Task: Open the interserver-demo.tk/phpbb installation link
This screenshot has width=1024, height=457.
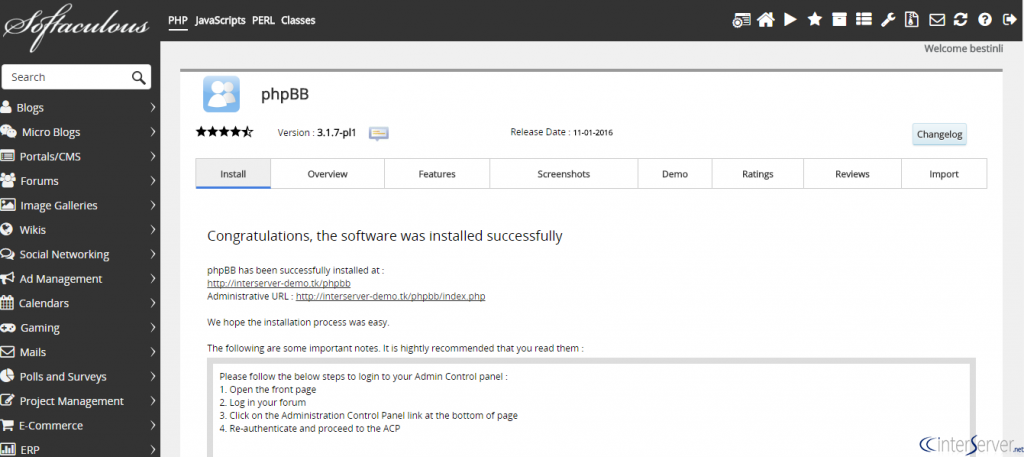Action: (279, 283)
